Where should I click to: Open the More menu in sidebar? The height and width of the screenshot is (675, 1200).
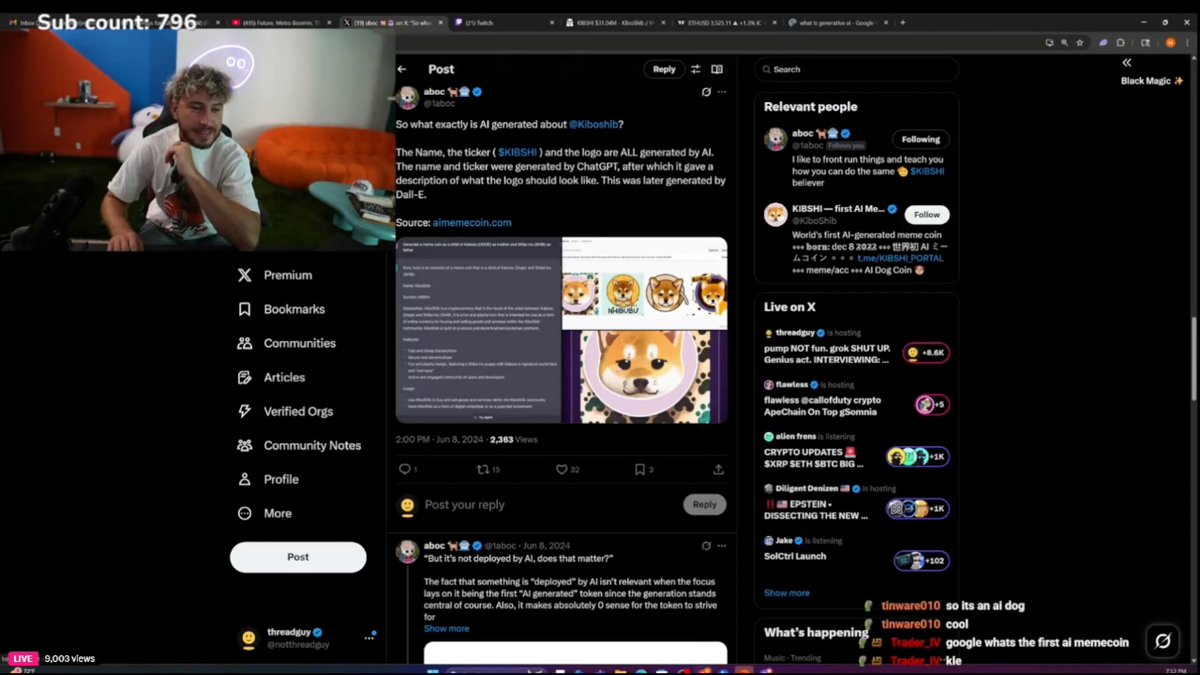coord(265,513)
